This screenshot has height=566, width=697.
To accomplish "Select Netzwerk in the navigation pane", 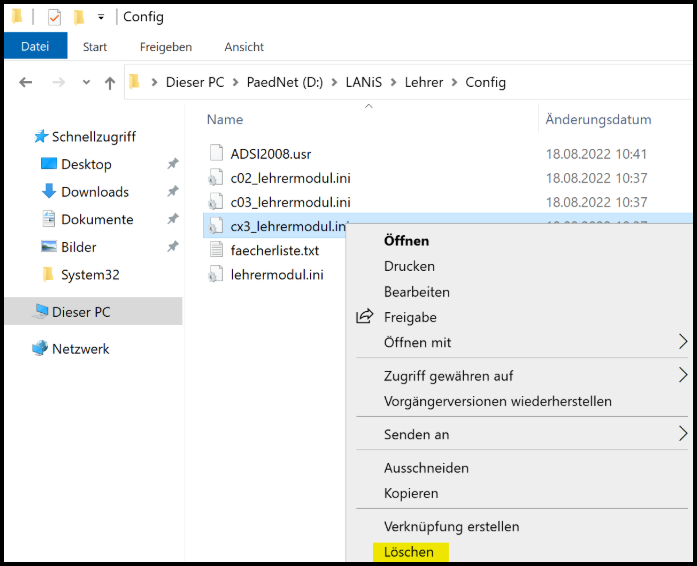I will coord(80,349).
